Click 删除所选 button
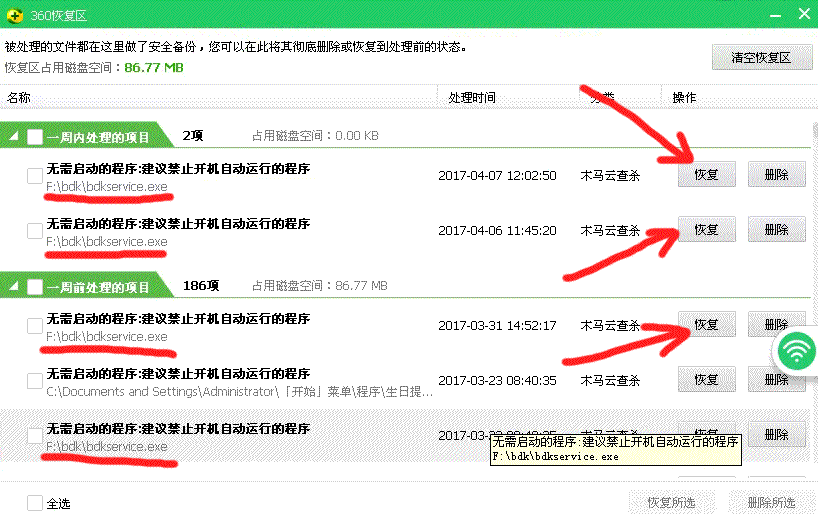Viewport: 818px width, 516px height. click(x=772, y=502)
